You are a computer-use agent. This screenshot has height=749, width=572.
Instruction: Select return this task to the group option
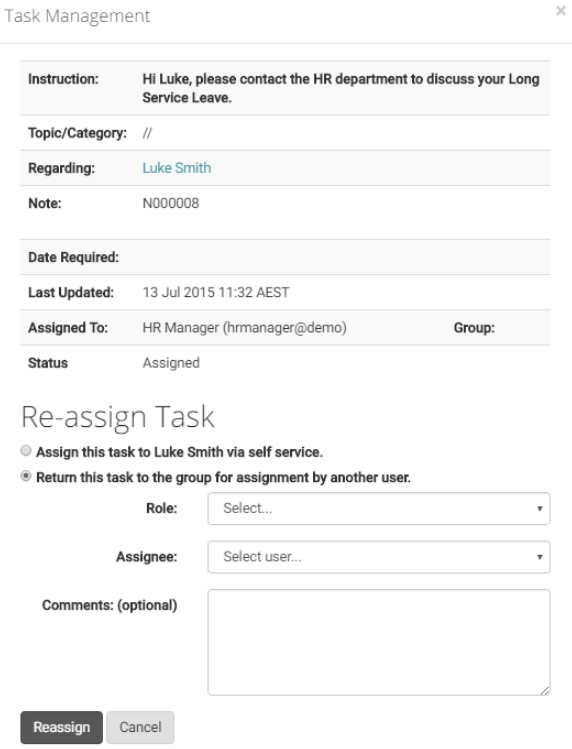coord(26,476)
